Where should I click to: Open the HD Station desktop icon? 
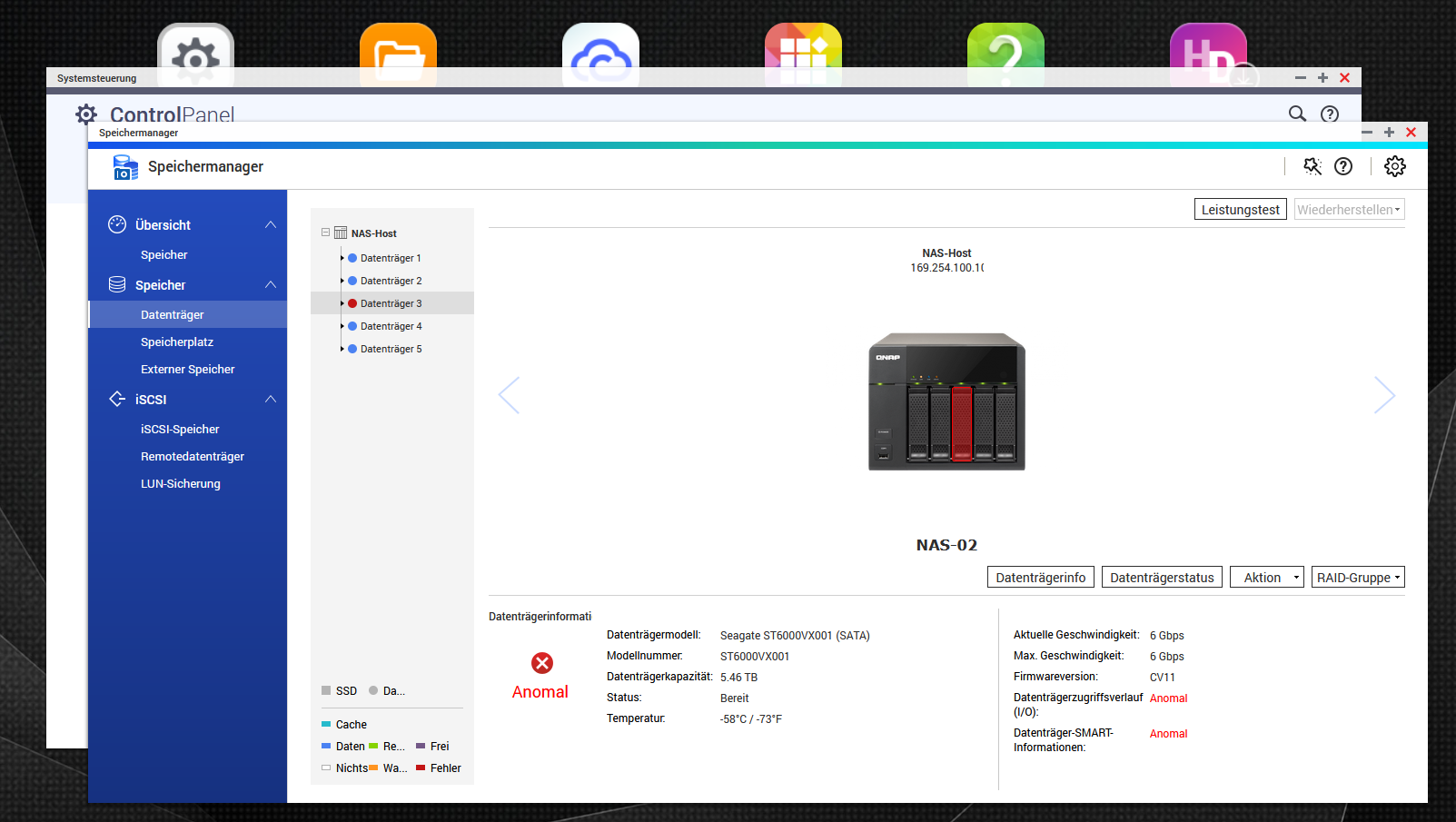(x=1208, y=55)
